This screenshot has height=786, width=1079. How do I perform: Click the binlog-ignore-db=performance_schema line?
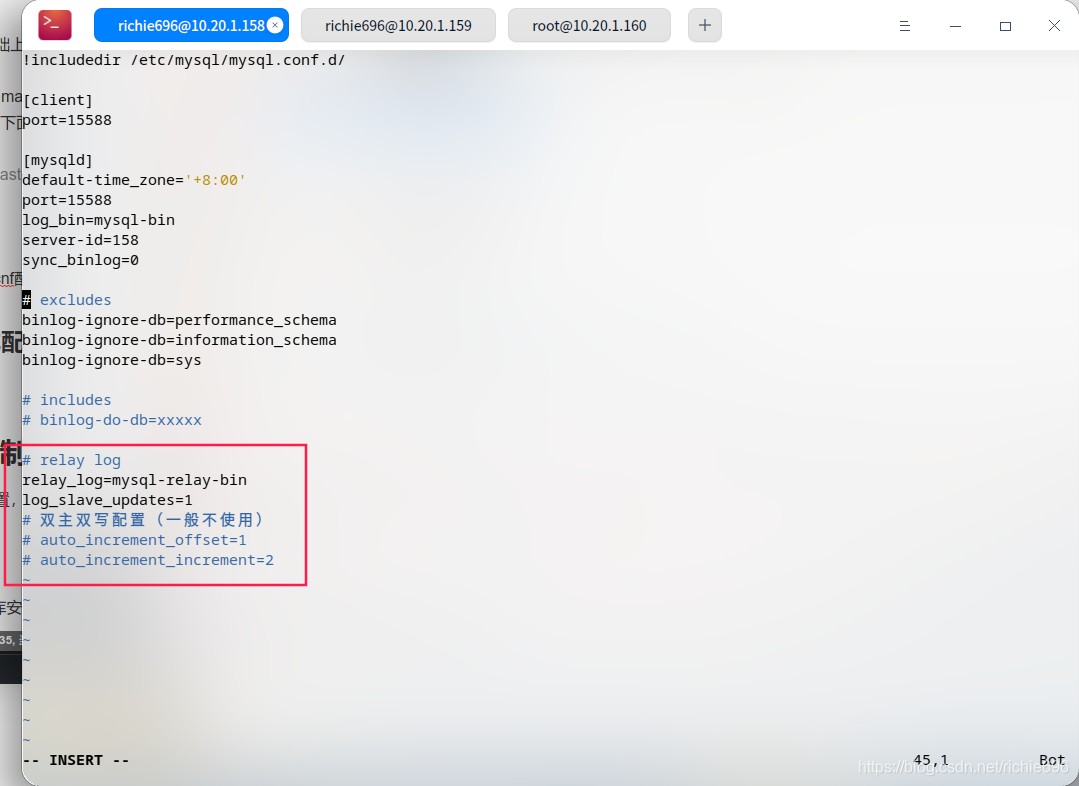(x=180, y=320)
